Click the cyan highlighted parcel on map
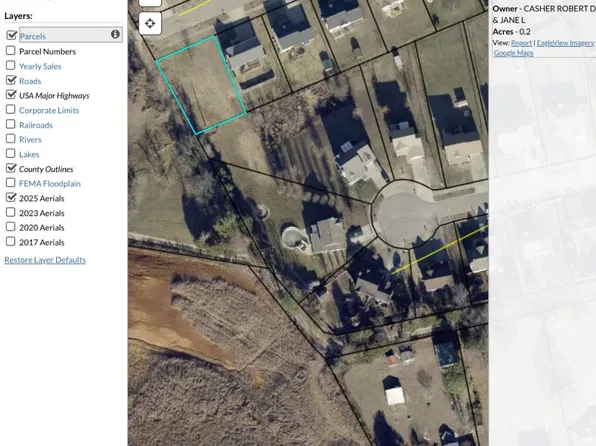596x446 pixels. pos(200,85)
